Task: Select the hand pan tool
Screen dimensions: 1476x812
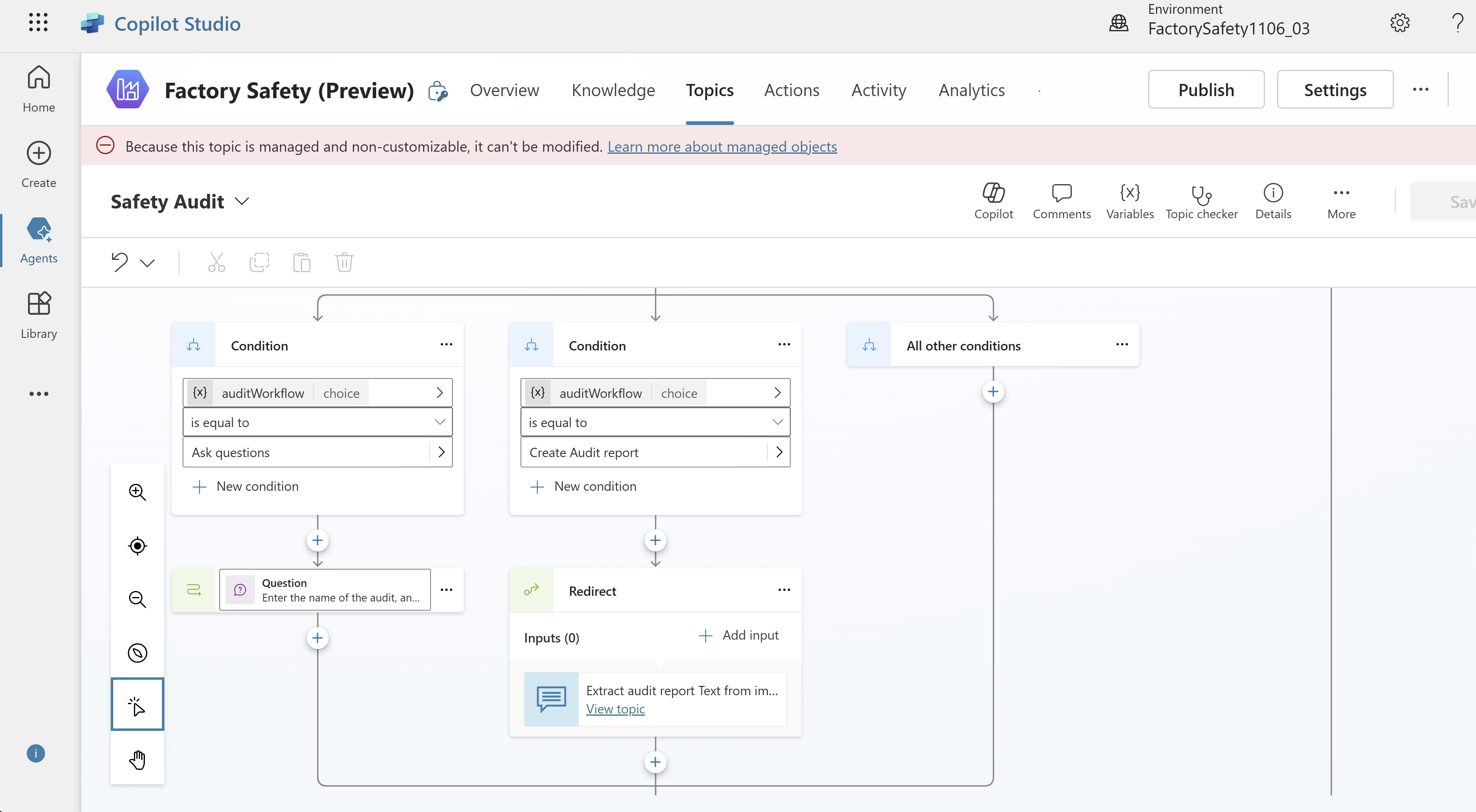Action: click(138, 759)
